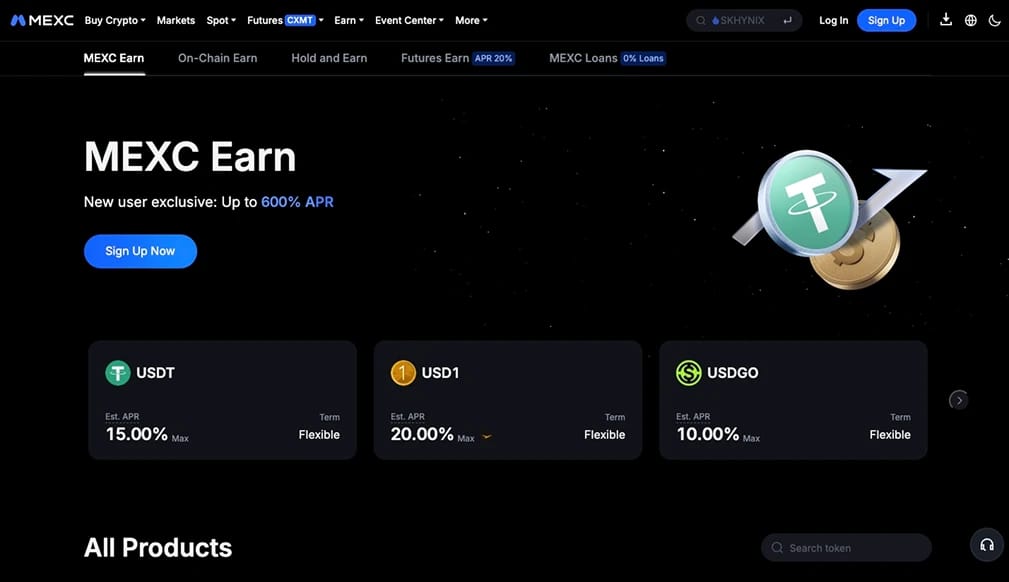Screen dimensions: 1009x582
Task: Click the 'APR 20%' badge
Action: point(494,59)
